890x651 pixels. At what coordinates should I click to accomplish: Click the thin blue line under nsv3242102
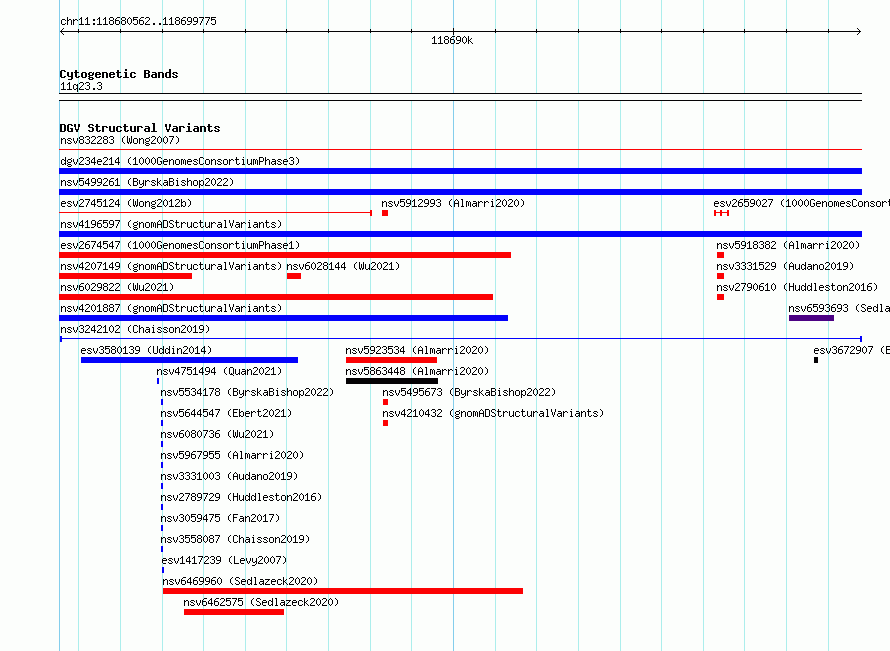460,339
